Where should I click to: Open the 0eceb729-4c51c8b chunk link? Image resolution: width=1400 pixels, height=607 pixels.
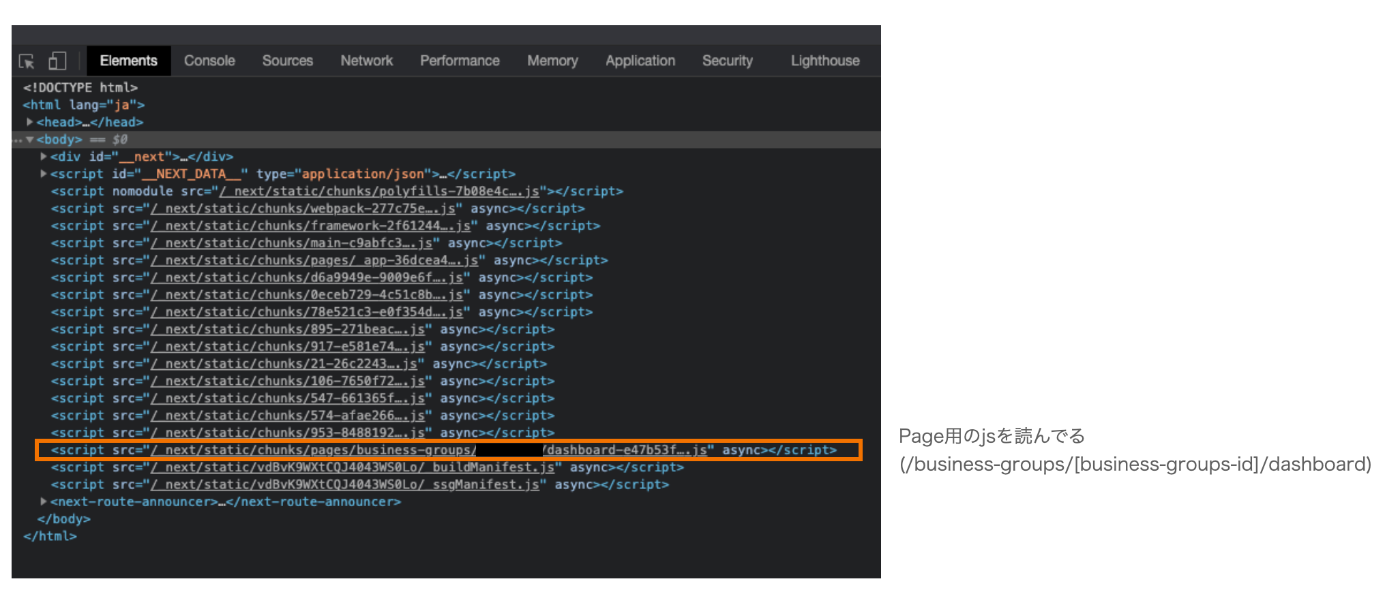click(307, 295)
